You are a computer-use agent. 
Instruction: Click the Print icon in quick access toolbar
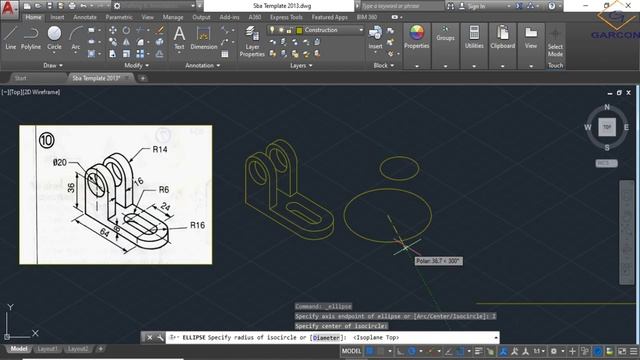(x=72, y=6)
